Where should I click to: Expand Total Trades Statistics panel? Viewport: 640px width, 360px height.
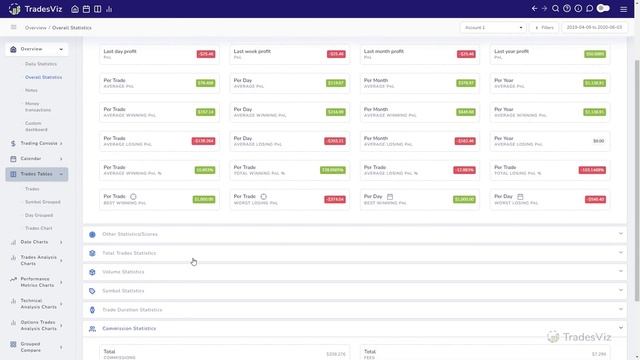355,253
